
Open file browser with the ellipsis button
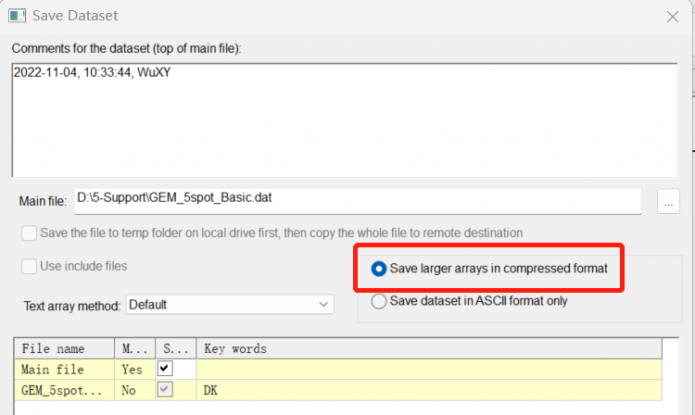coord(667,202)
